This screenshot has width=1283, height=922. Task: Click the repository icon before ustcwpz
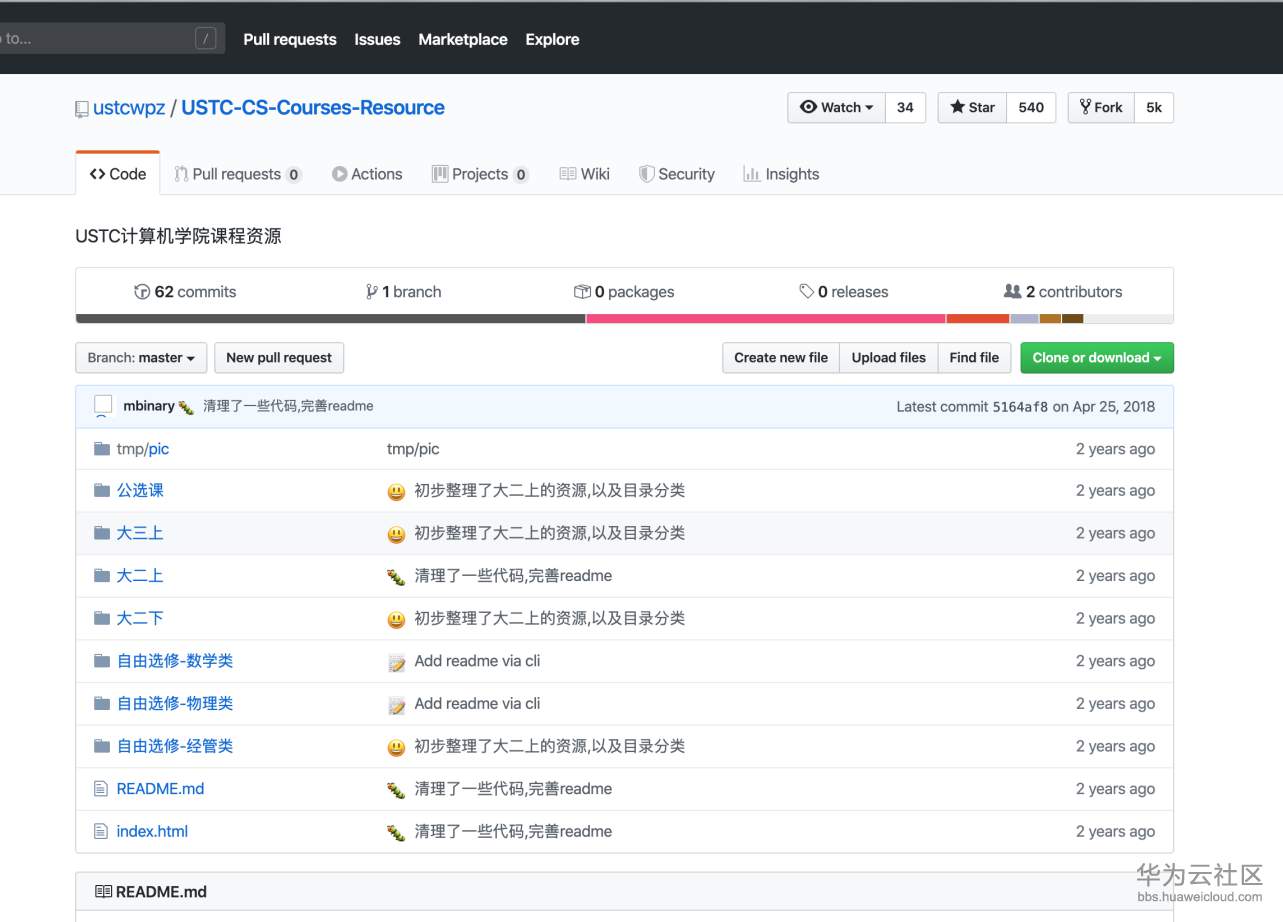coord(82,109)
